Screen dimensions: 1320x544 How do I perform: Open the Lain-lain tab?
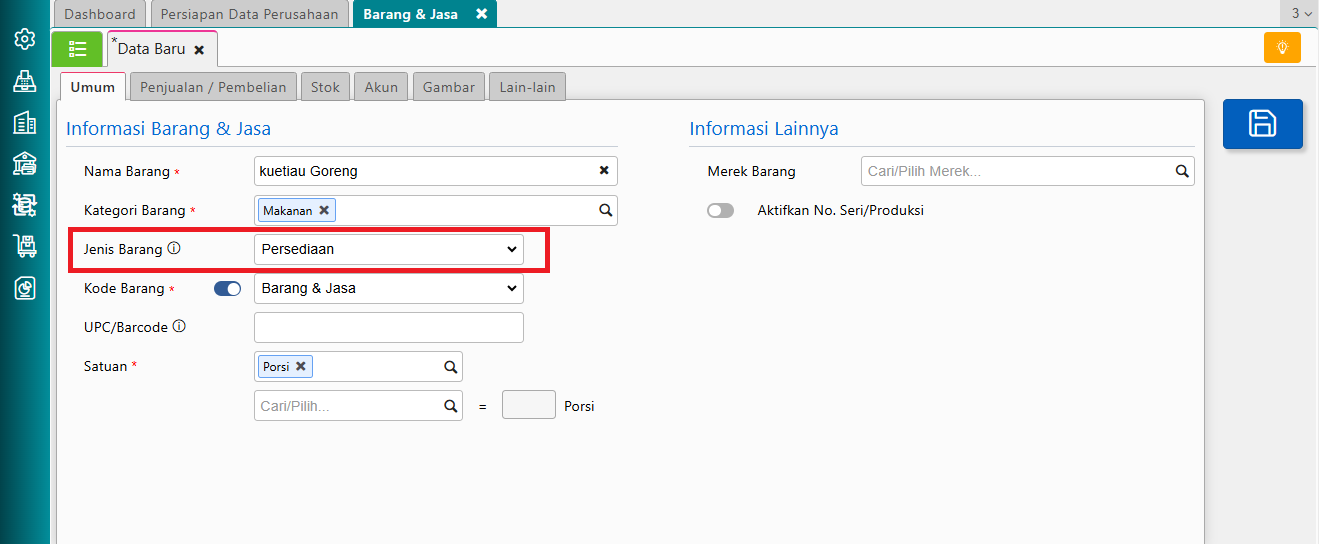point(527,87)
